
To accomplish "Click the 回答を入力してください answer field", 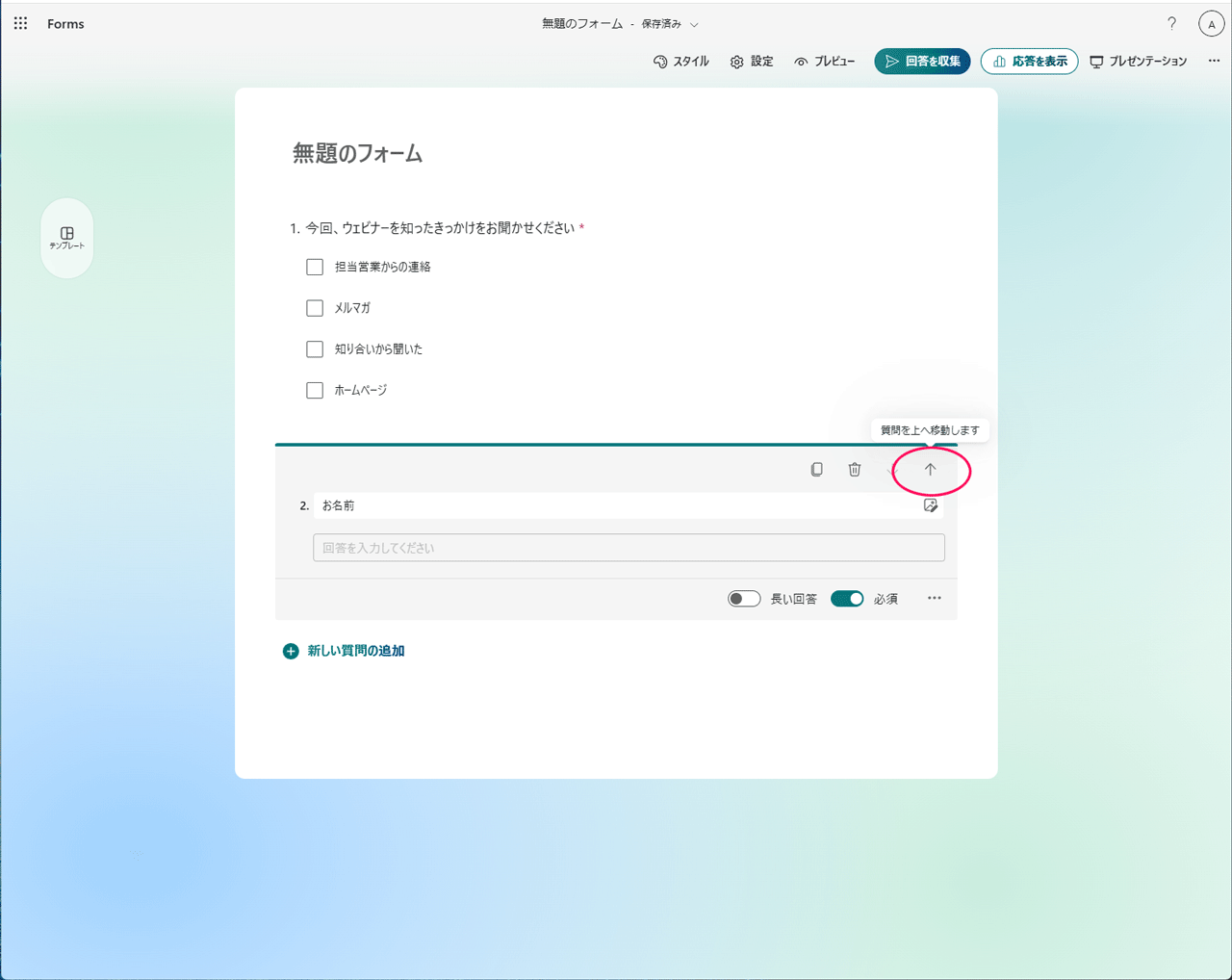I will pos(628,547).
